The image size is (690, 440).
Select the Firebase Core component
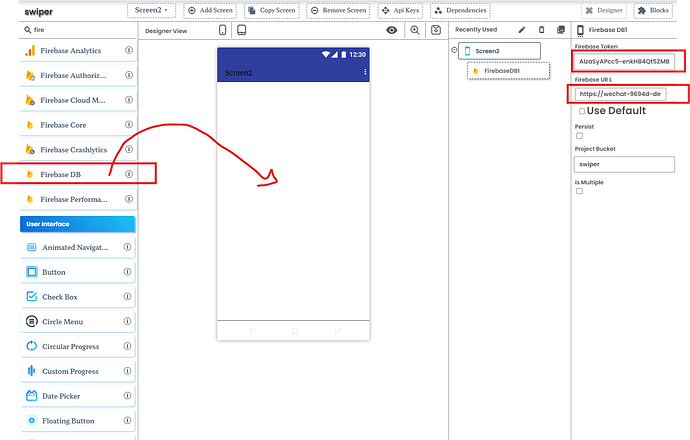tap(78, 125)
